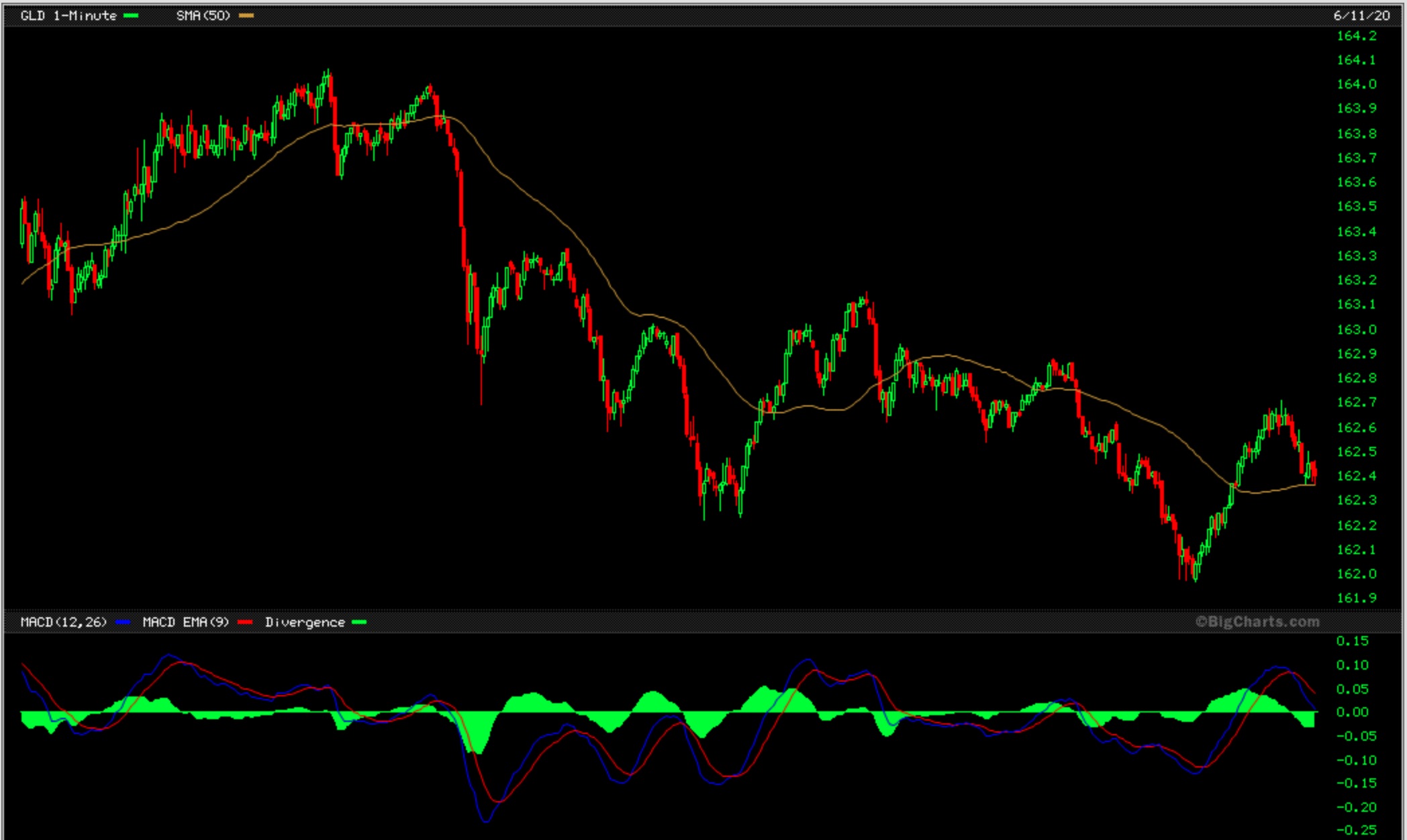Click the orange SMA(50) legend swatch
The height and width of the screenshot is (840, 1407).
pos(246,15)
